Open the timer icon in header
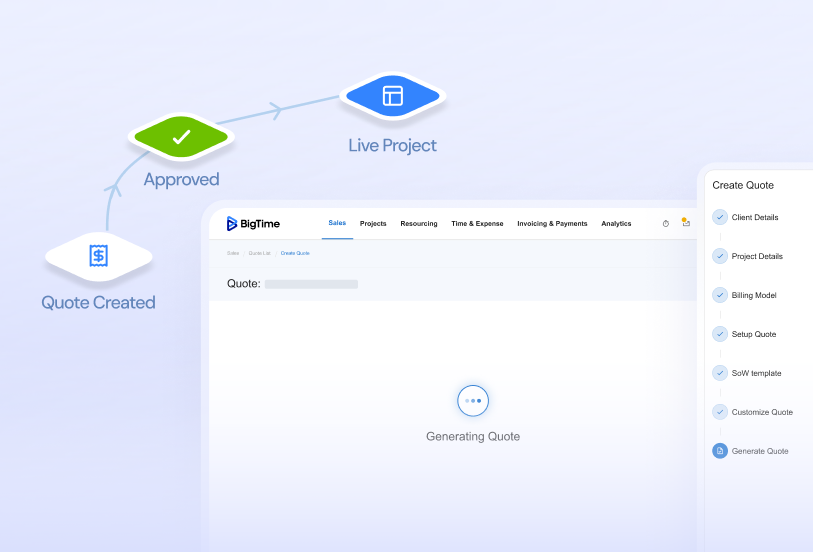The width and height of the screenshot is (813, 552). click(666, 224)
